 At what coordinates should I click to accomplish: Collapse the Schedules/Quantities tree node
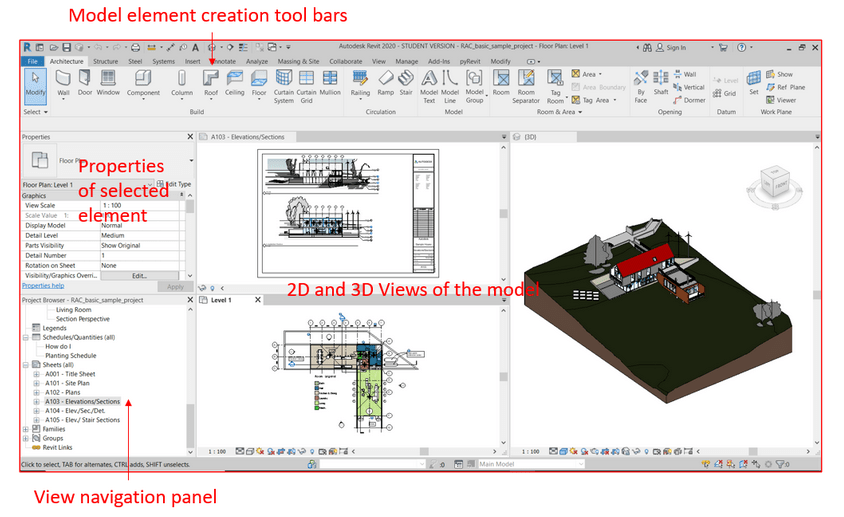pos(25,337)
